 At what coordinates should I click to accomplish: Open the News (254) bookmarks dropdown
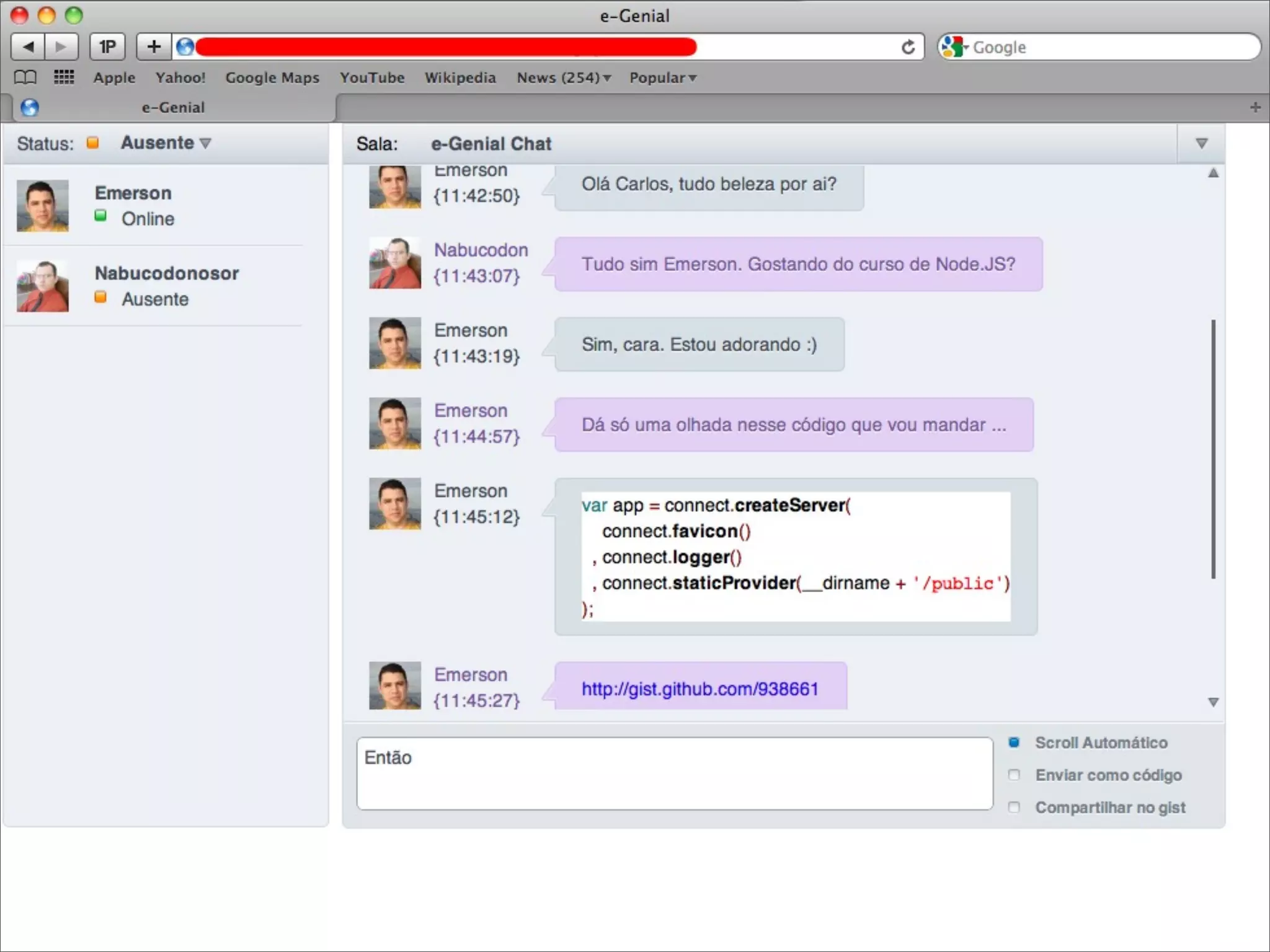click(564, 77)
